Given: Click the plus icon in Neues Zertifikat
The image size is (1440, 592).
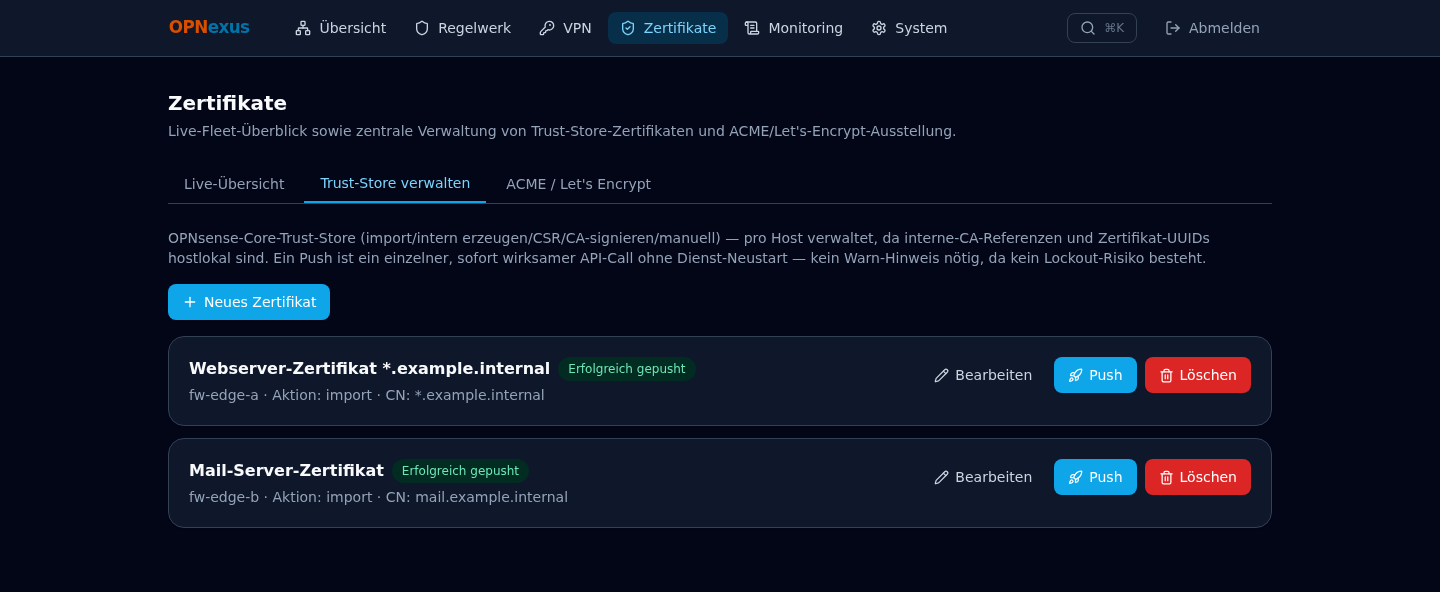Looking at the screenshot, I should tap(190, 302).
